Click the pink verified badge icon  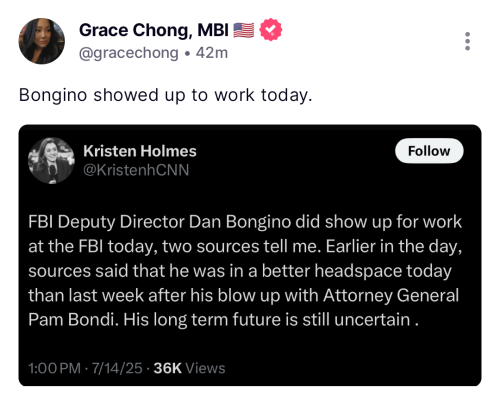click(x=271, y=30)
